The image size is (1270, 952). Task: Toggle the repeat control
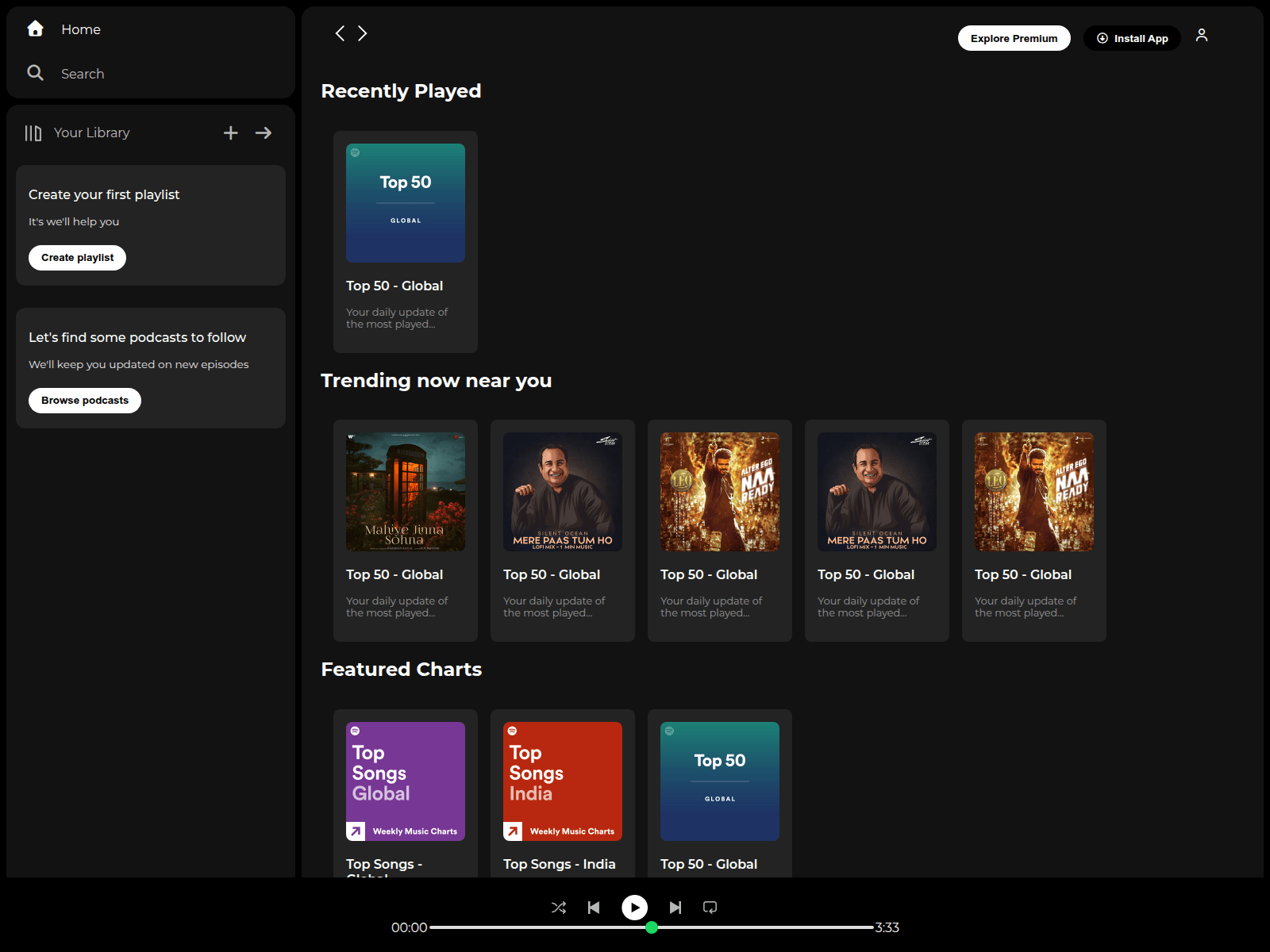tap(710, 908)
